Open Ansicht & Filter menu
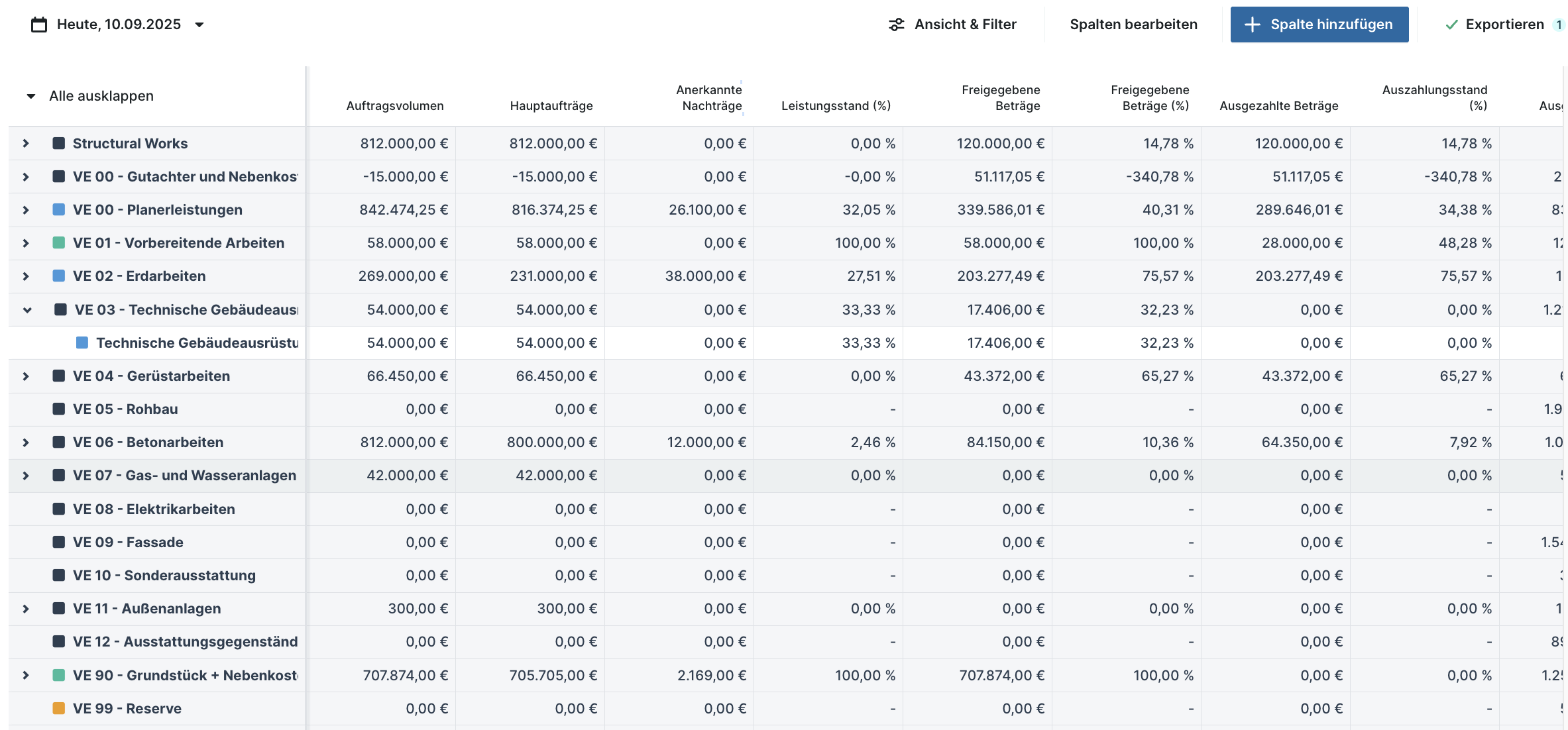Screen dimensions: 1568x730 tap(965, 25)
